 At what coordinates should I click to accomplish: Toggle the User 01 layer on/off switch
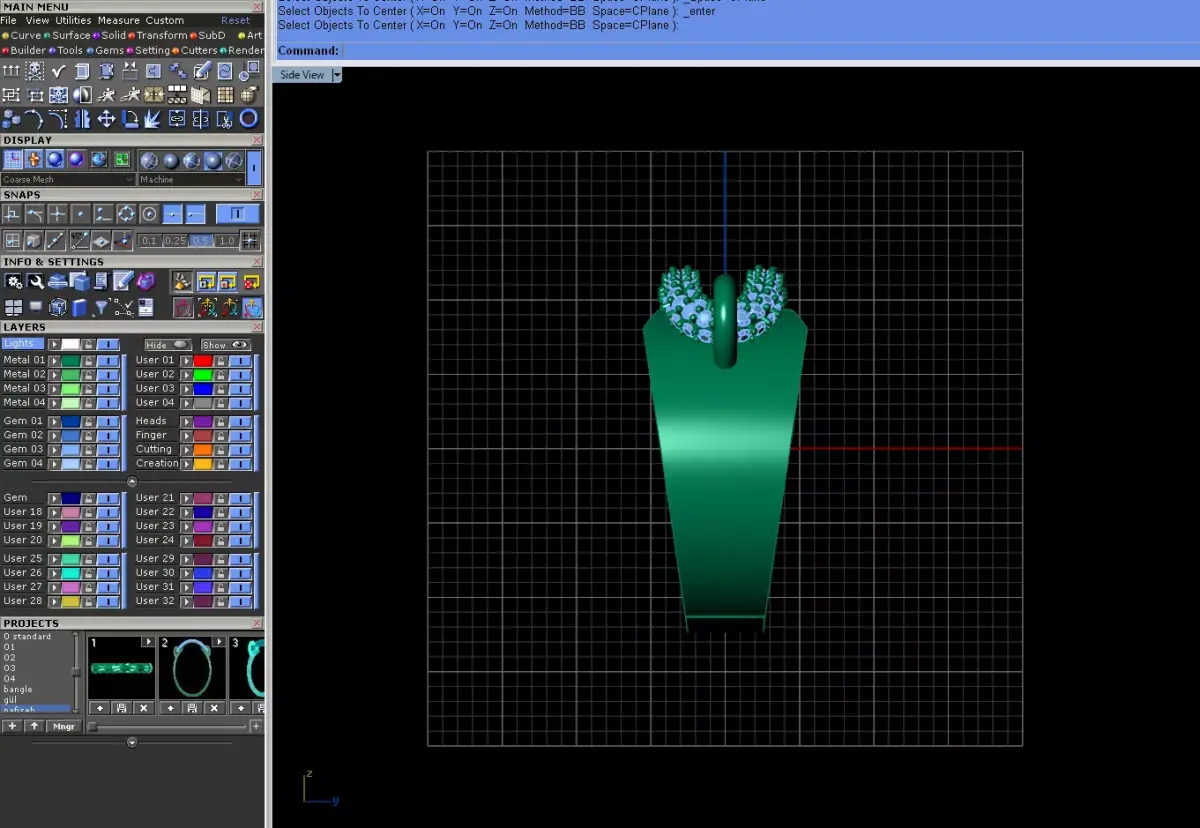[240, 361]
